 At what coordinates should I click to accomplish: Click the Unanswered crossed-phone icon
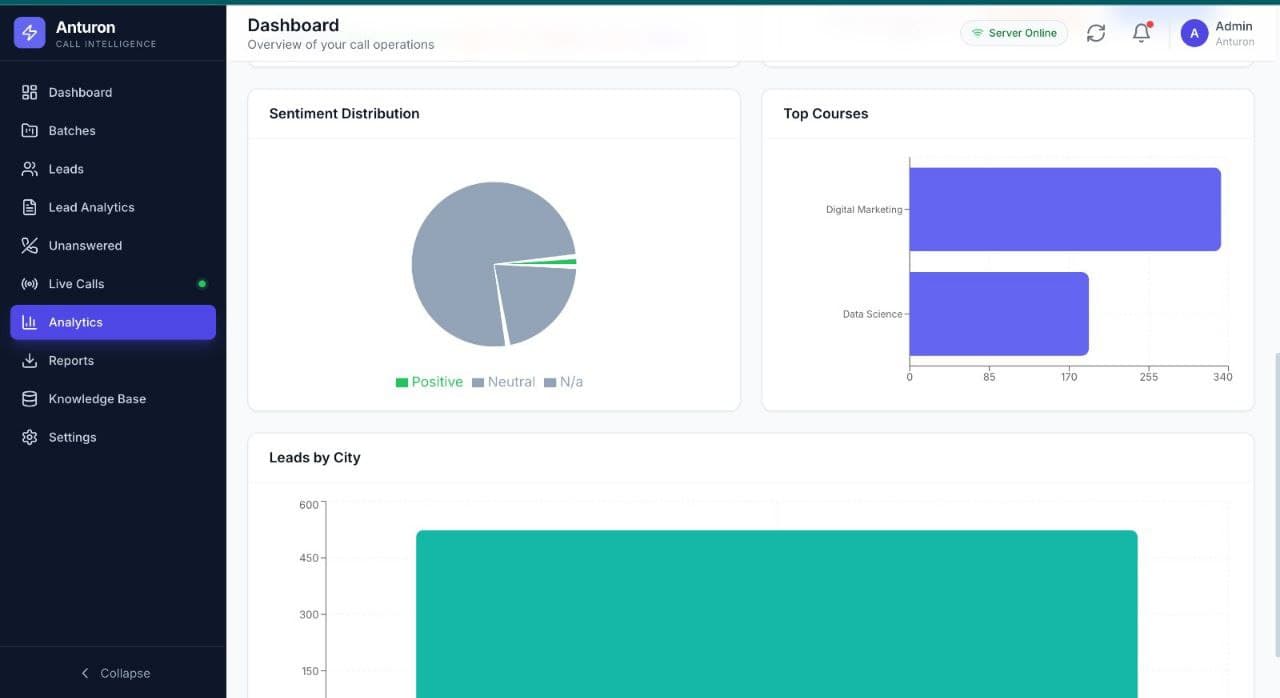(x=30, y=246)
